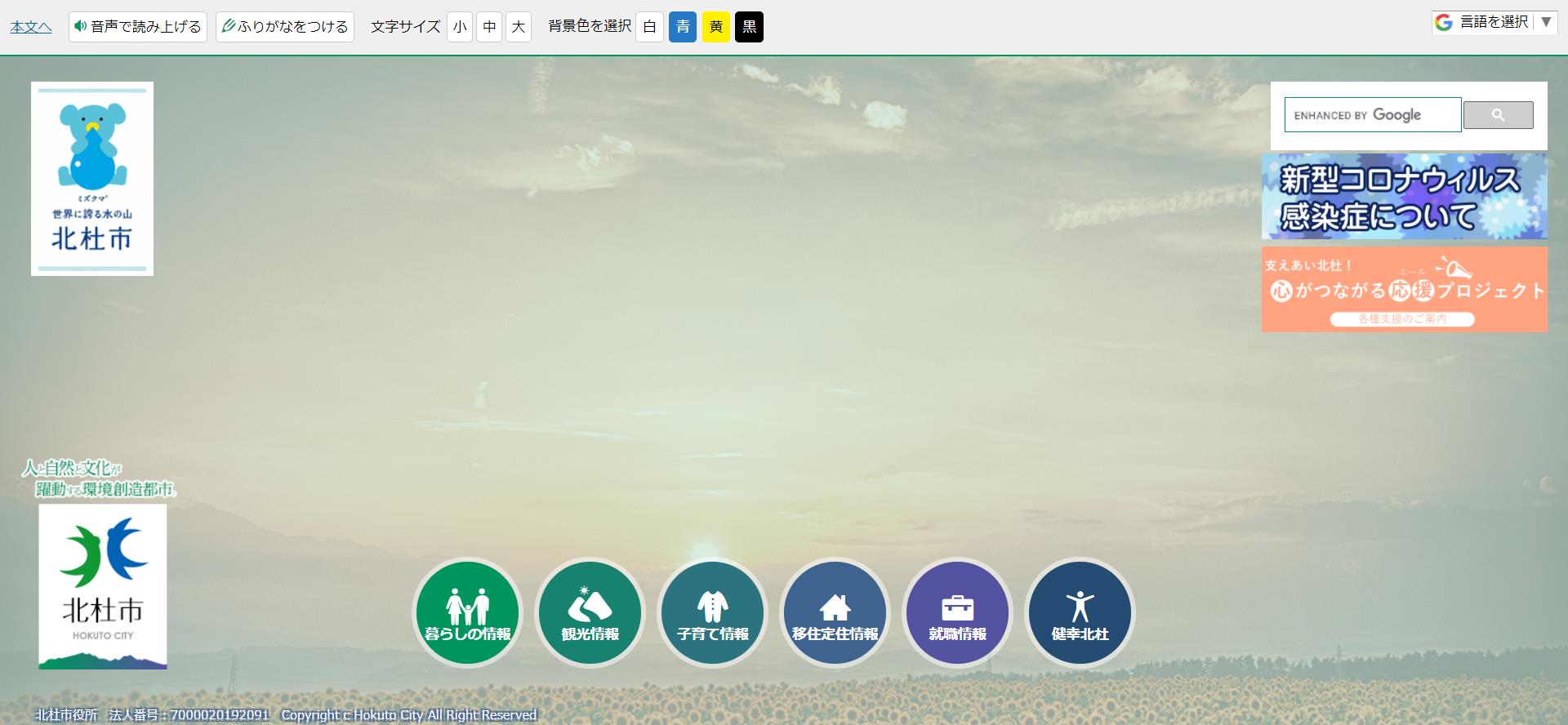Open the 健幸北杜 wellness icon

(1080, 612)
